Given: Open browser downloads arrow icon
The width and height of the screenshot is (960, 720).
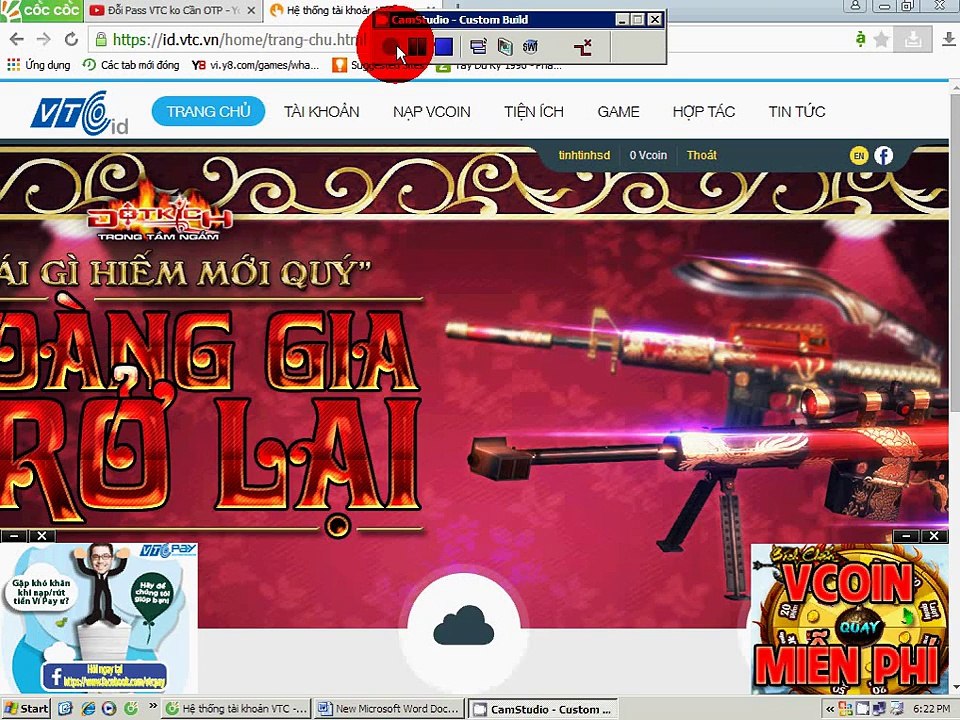Looking at the screenshot, I should tap(948, 39).
